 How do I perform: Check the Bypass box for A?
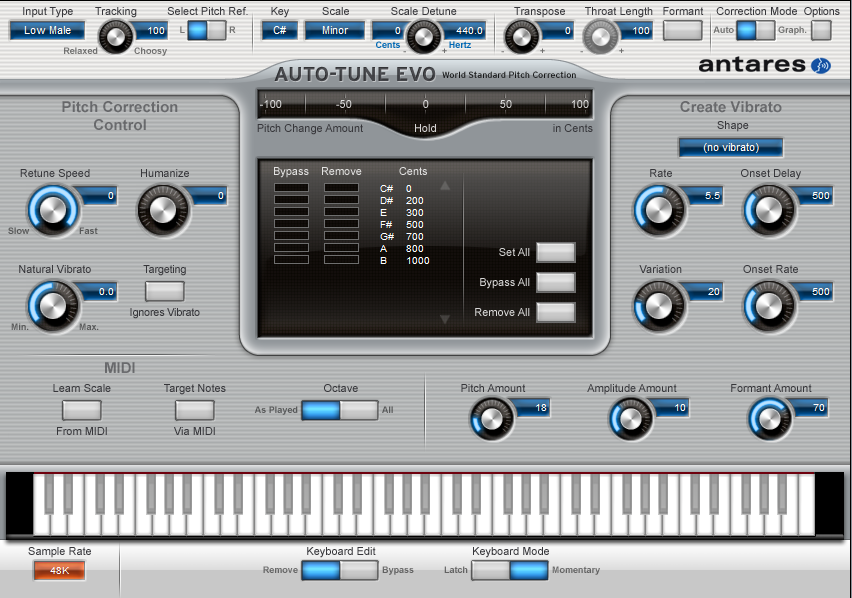(291, 248)
